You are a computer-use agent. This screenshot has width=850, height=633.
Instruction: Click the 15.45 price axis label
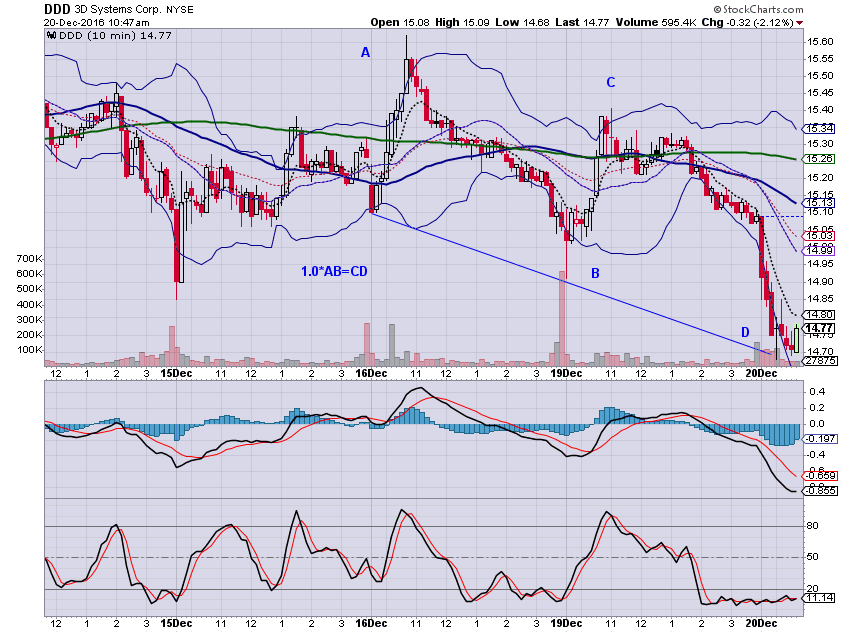pyautogui.click(x=820, y=93)
